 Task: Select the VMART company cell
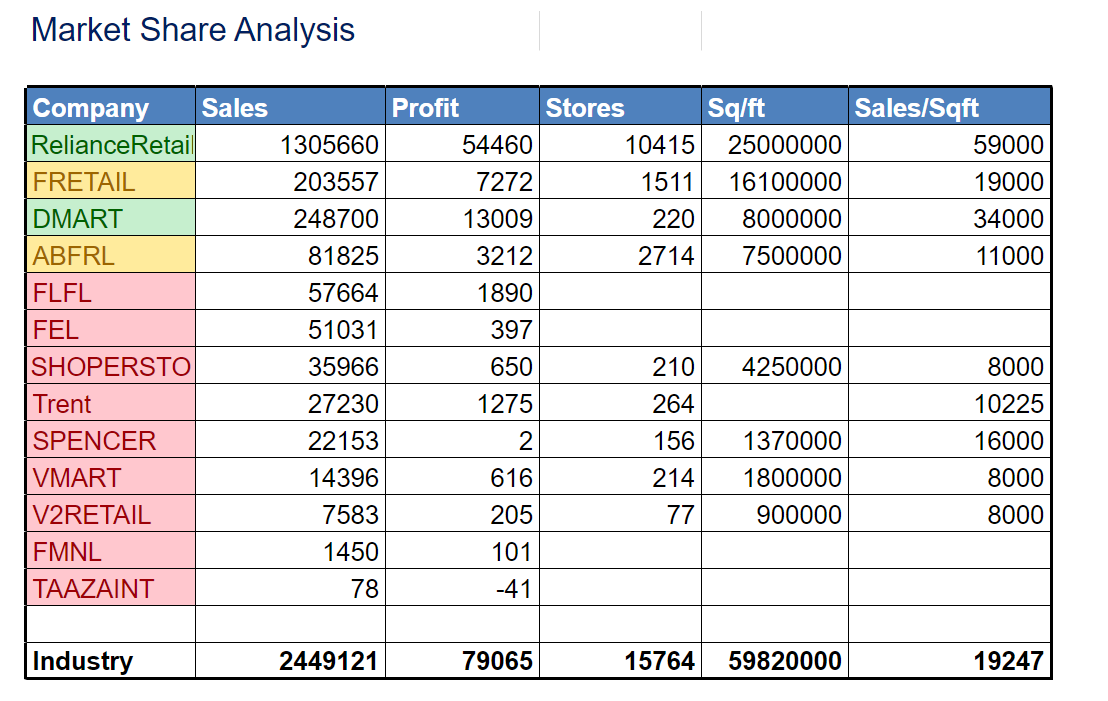coord(111,478)
